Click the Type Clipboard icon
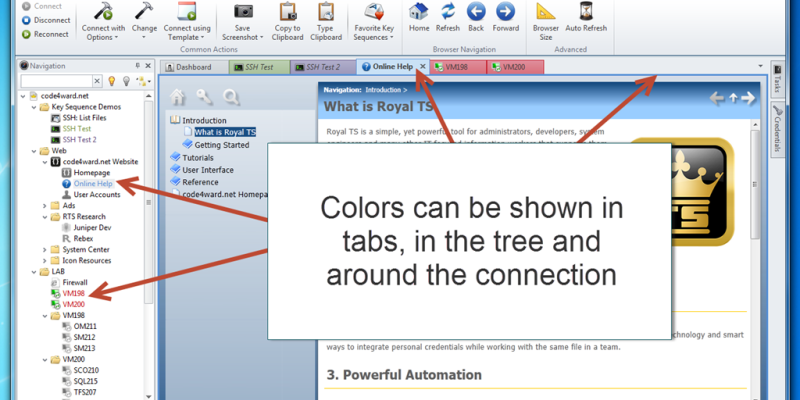 [326, 16]
